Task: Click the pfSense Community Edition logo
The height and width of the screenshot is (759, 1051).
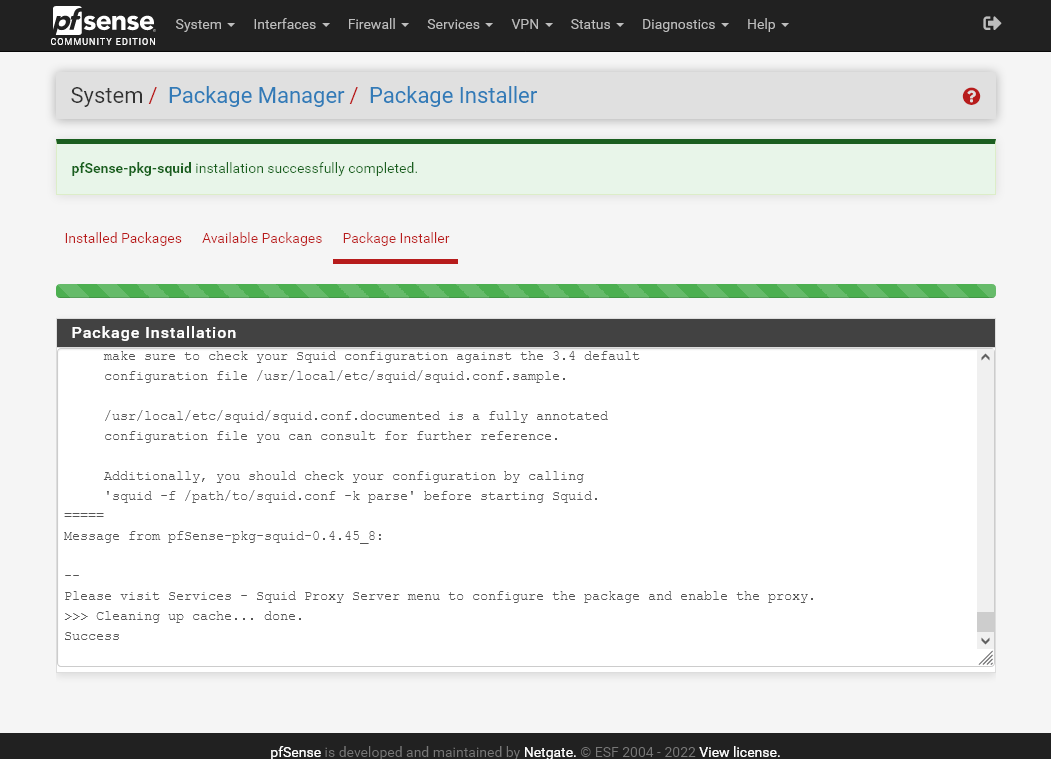Action: pos(104,25)
